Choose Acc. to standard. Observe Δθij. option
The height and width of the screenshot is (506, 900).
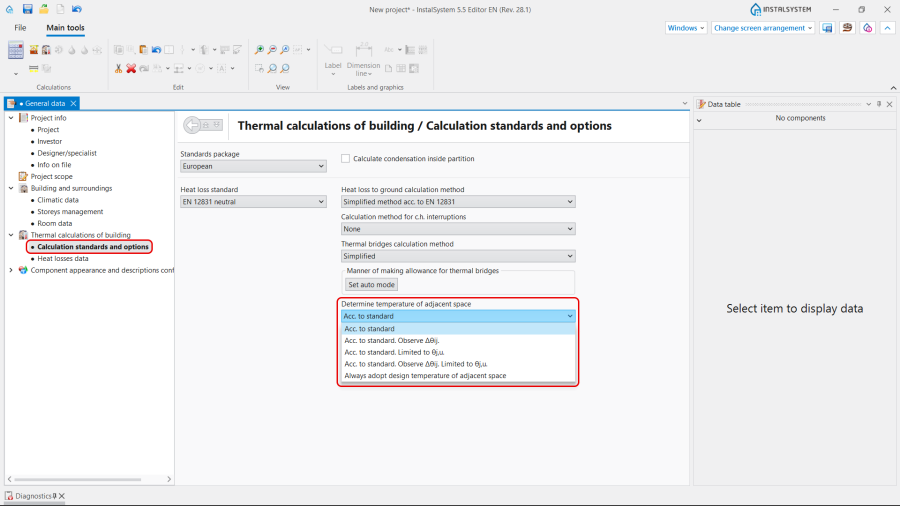(458, 340)
